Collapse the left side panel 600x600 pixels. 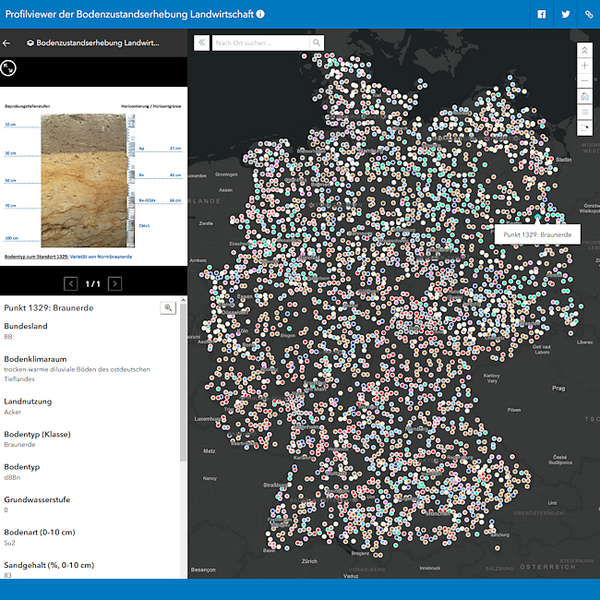coord(200,43)
